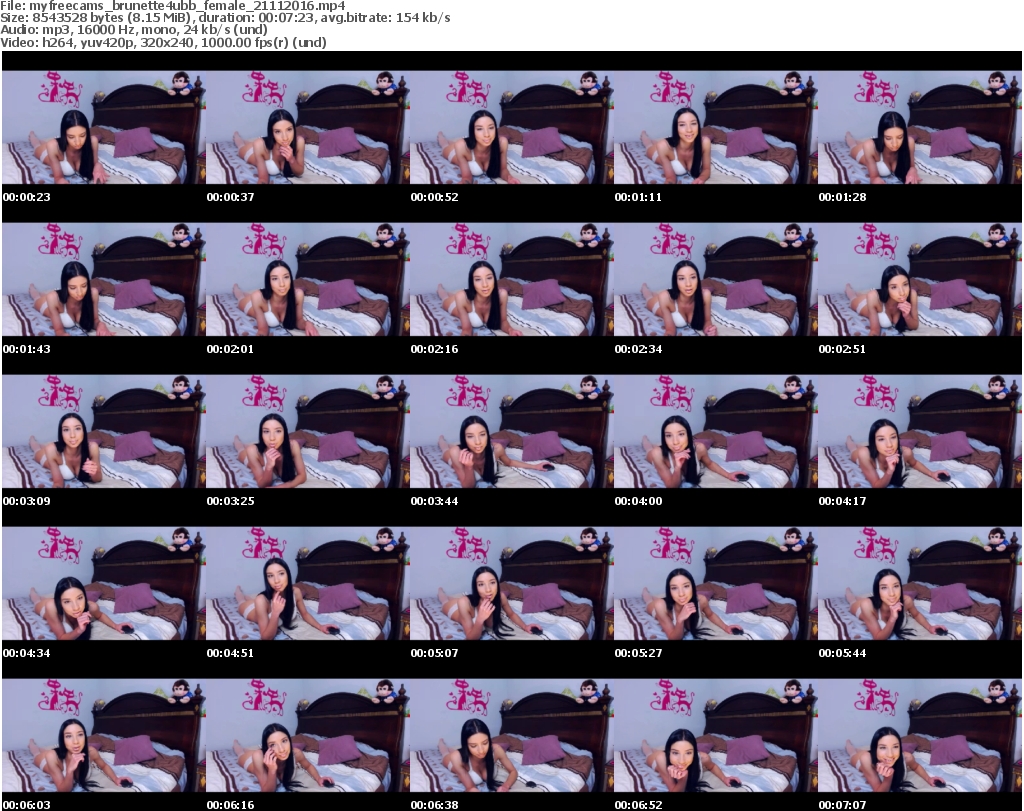Pick the video frame above 00:04:51
Image resolution: width=1024 pixels, height=811 pixels.
308,584
